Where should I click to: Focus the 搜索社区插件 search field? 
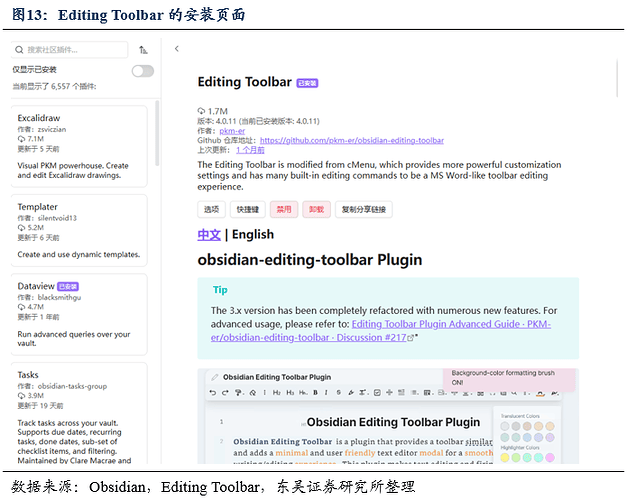click(x=70, y=50)
